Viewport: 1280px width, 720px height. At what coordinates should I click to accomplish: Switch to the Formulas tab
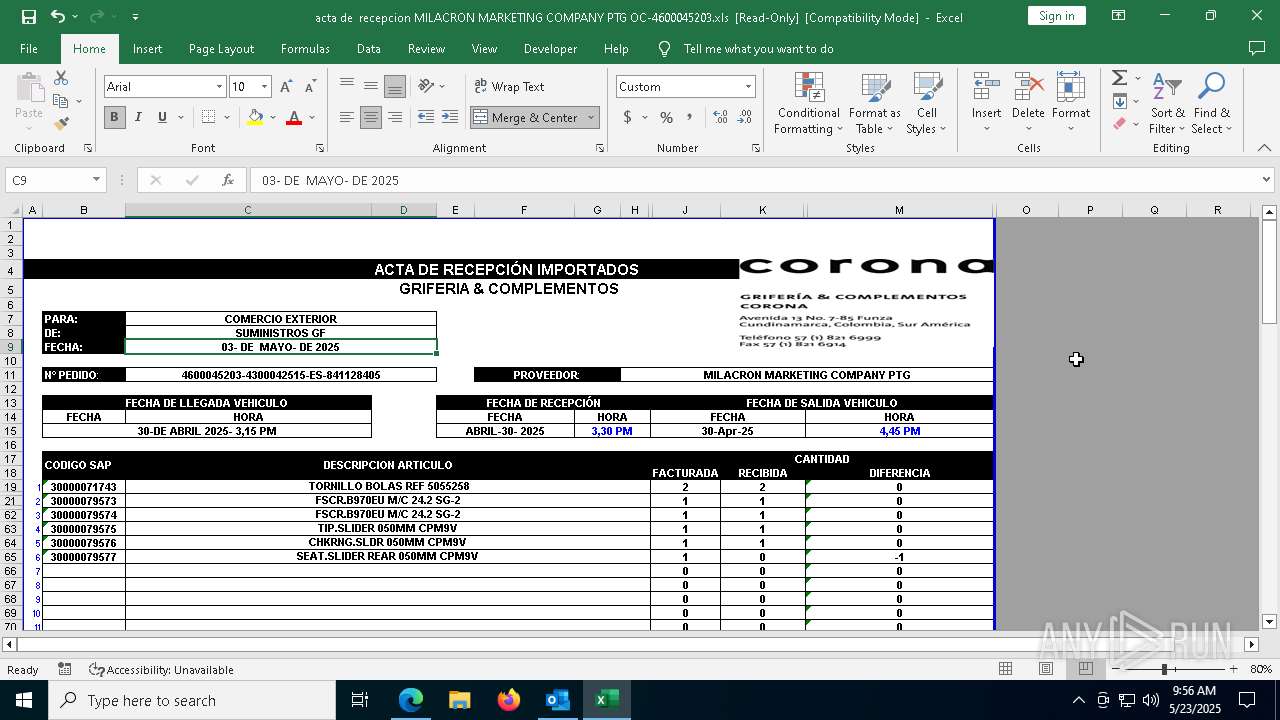click(x=305, y=48)
